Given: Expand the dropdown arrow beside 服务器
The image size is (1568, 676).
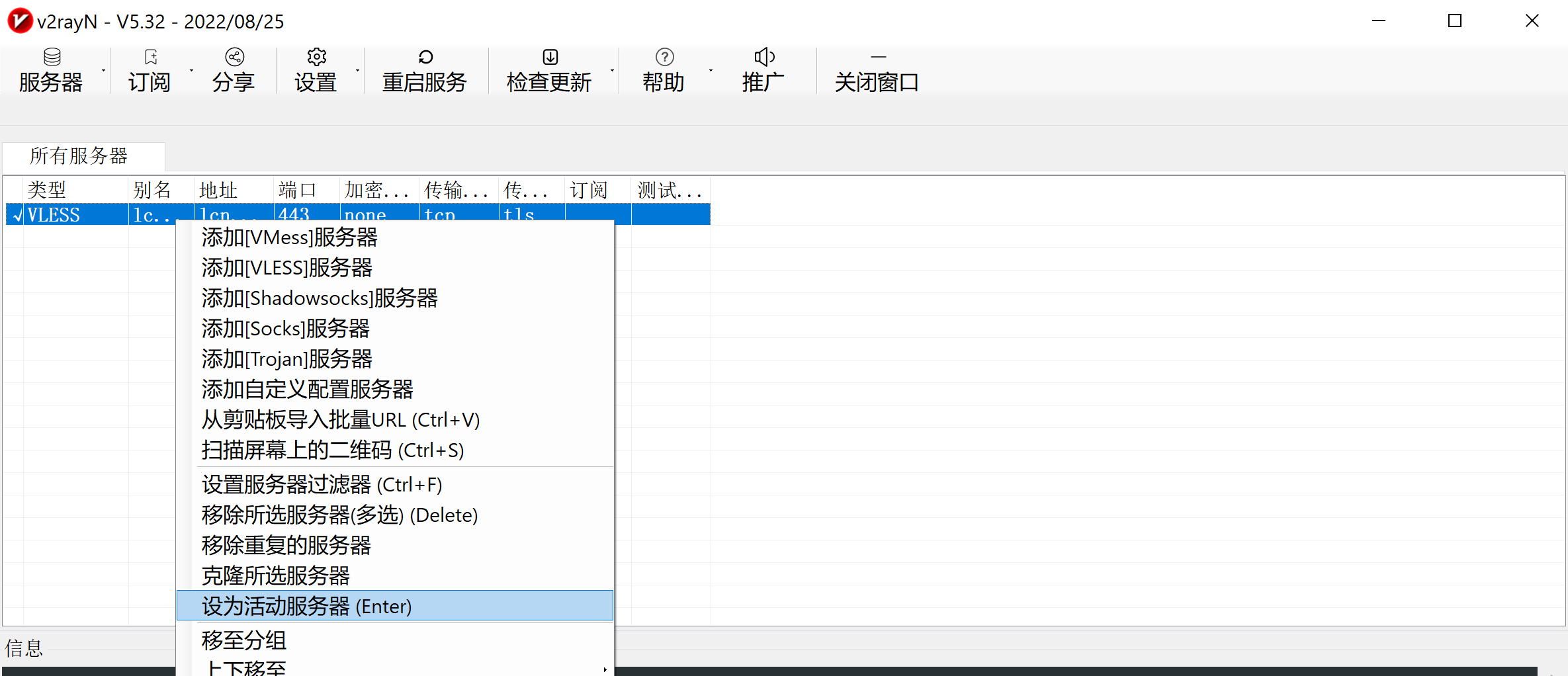Looking at the screenshot, I should pos(103,71).
